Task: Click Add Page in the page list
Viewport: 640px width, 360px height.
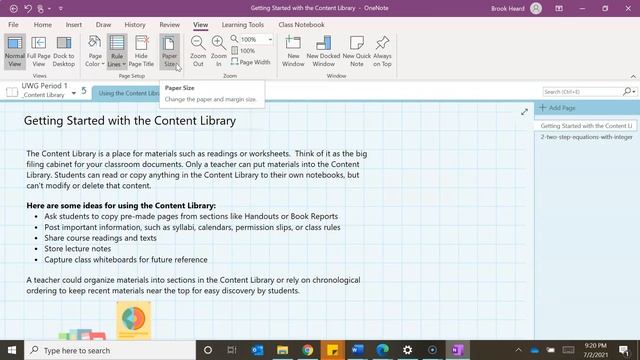Action: coord(558,108)
